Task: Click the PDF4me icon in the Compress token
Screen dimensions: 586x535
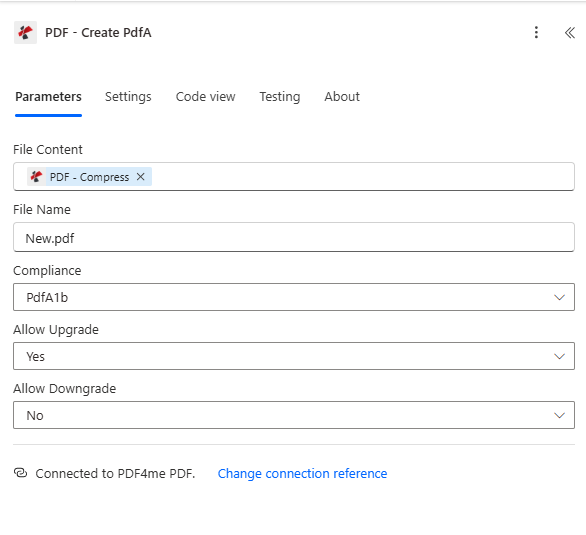Action: click(36, 177)
